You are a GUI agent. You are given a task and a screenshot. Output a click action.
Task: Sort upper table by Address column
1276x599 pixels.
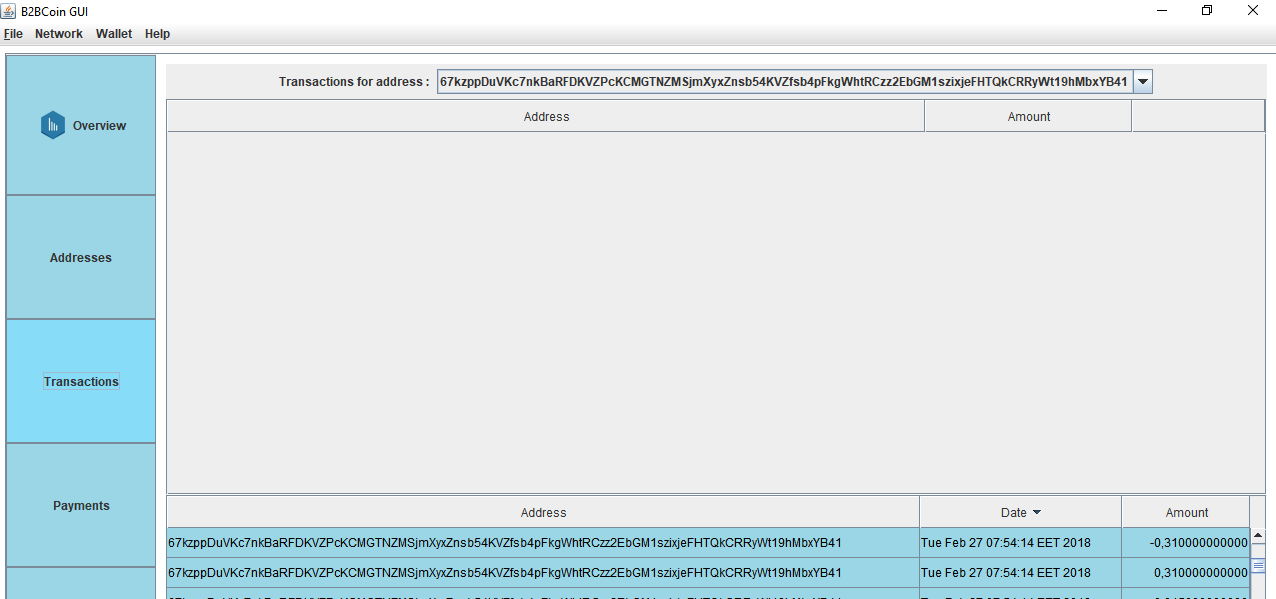[x=546, y=117]
